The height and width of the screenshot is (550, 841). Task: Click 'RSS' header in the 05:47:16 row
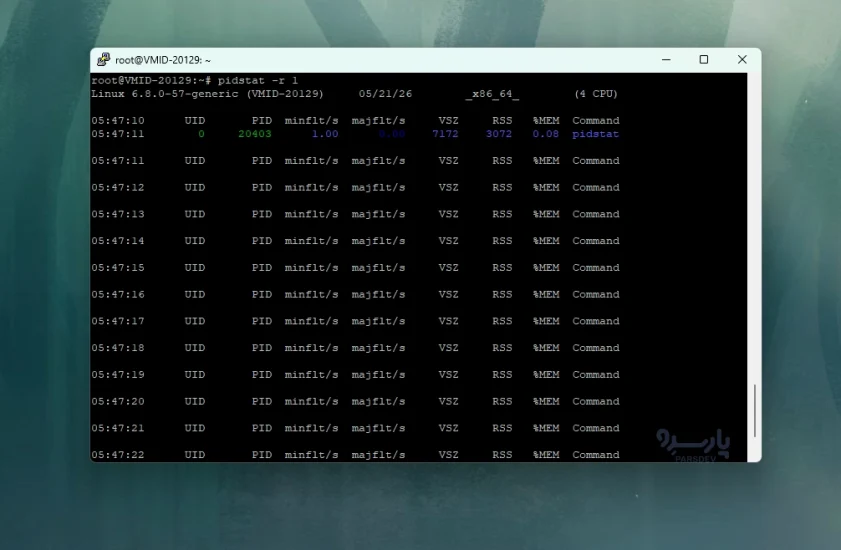click(502, 295)
